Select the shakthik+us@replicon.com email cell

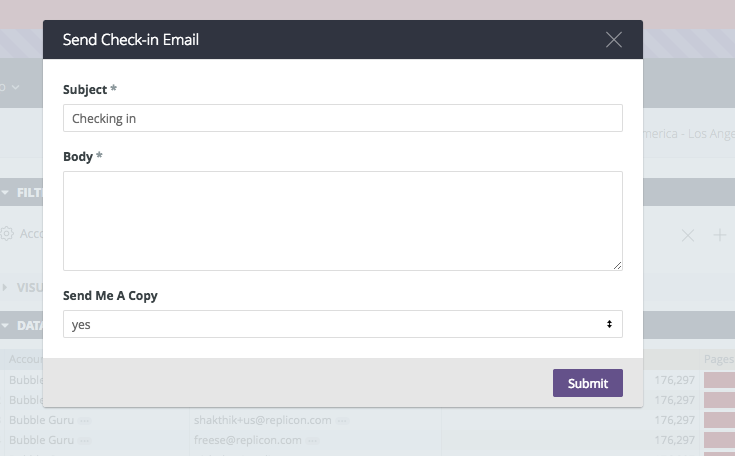pos(262,420)
